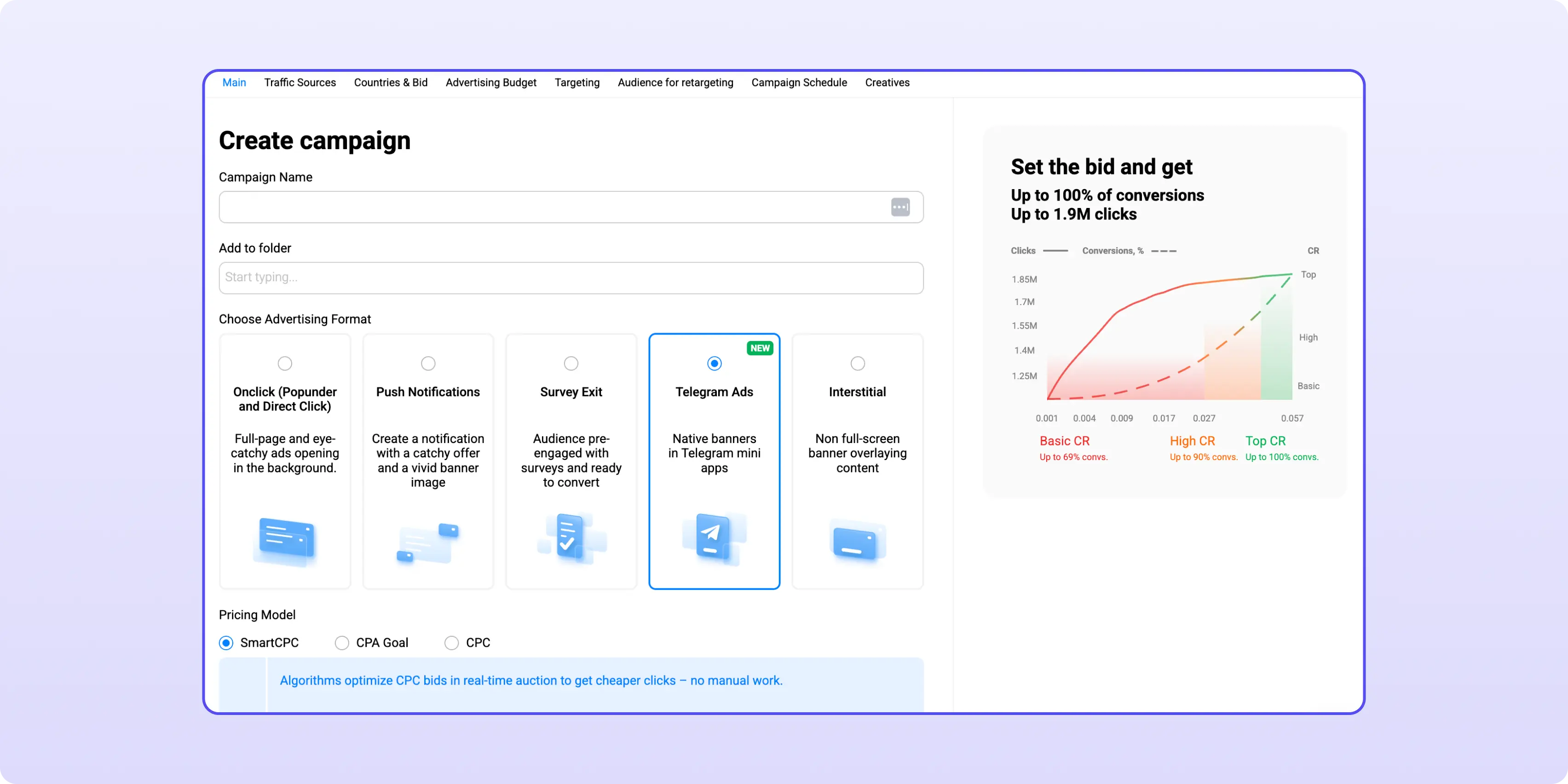Viewport: 1568px width, 784px height.
Task: Switch to the Traffic Sources tab
Action: (300, 82)
